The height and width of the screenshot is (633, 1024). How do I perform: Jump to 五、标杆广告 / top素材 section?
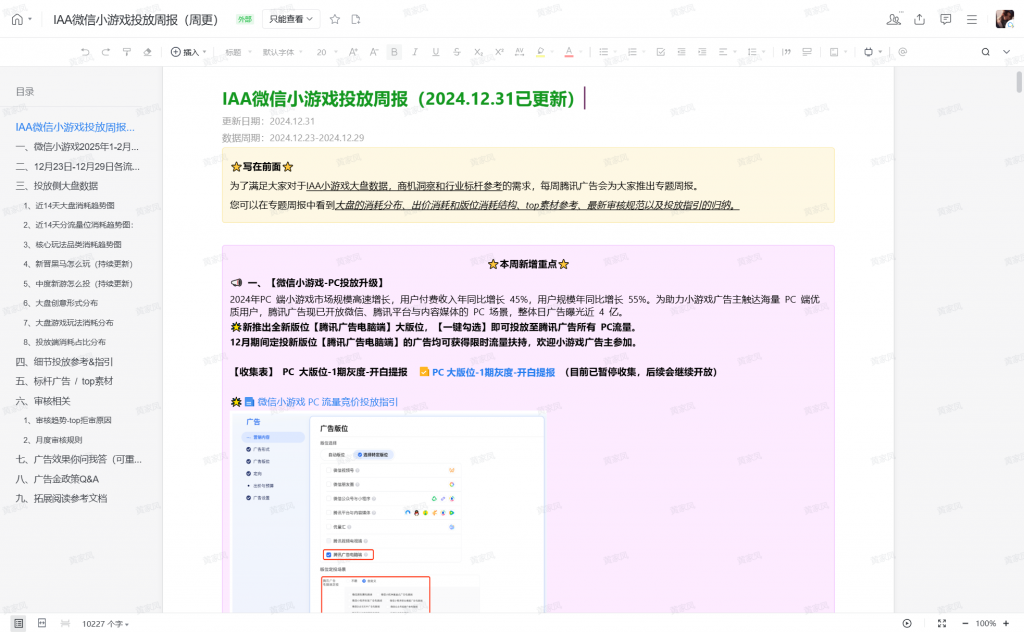coord(64,381)
